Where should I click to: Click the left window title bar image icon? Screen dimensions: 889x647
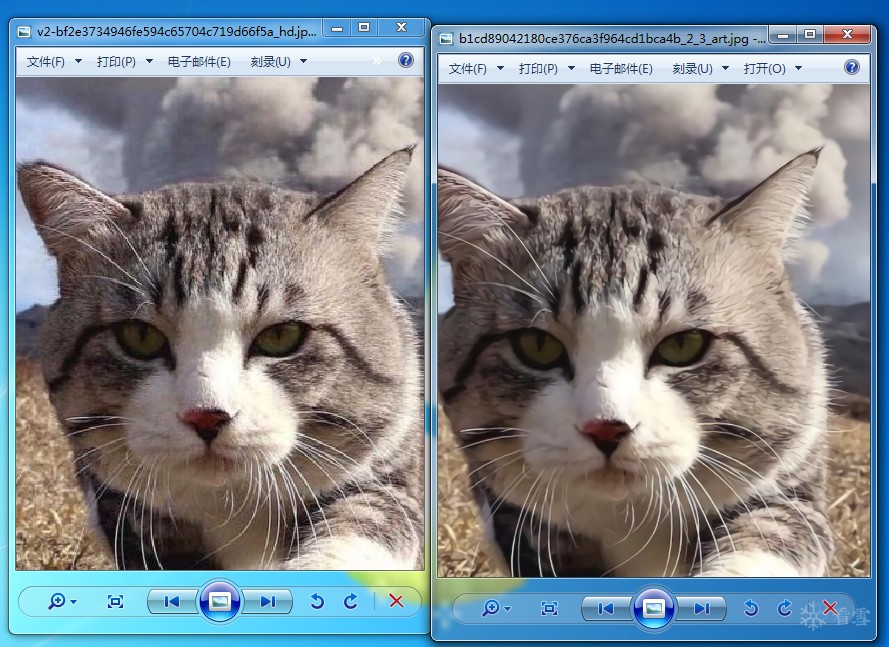click(x=24, y=32)
